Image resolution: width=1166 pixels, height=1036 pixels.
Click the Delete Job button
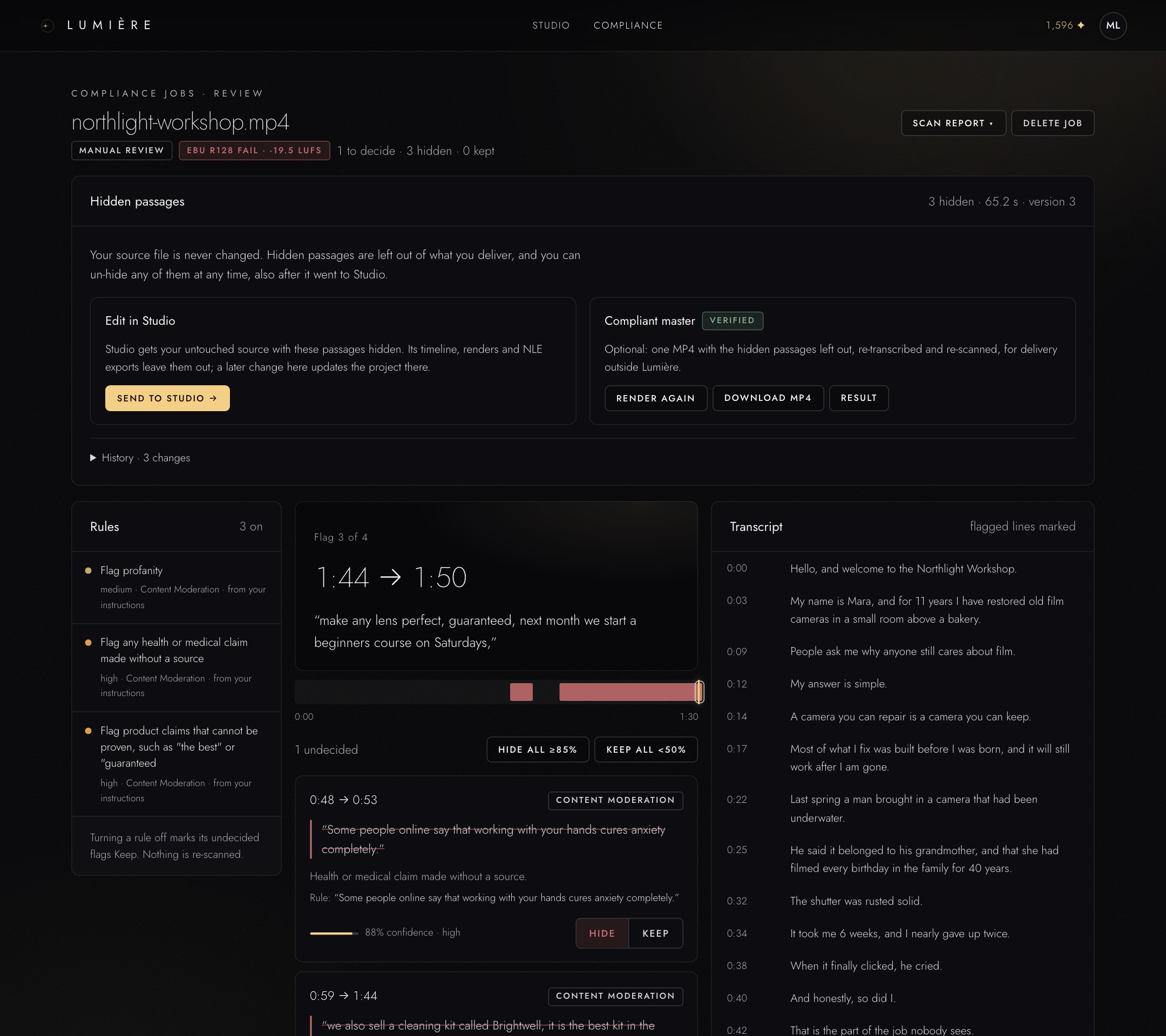pyautogui.click(x=1052, y=123)
